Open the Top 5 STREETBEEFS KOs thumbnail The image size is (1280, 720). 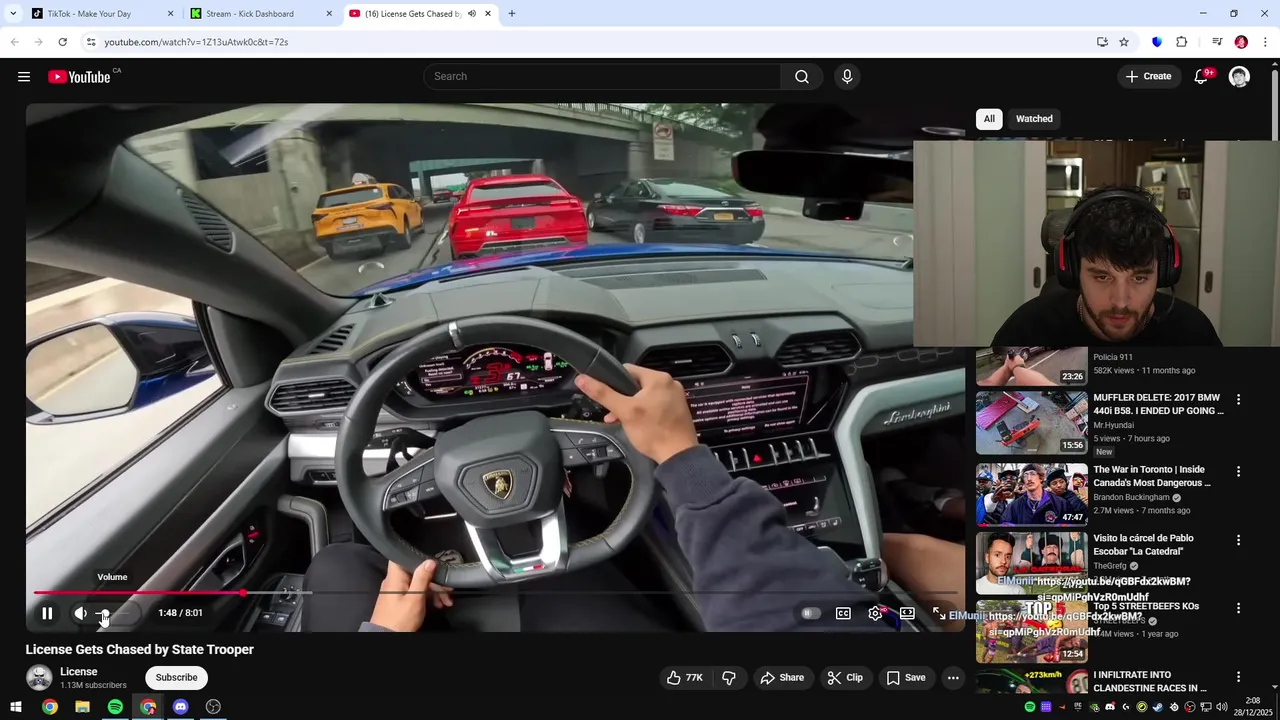point(1031,631)
